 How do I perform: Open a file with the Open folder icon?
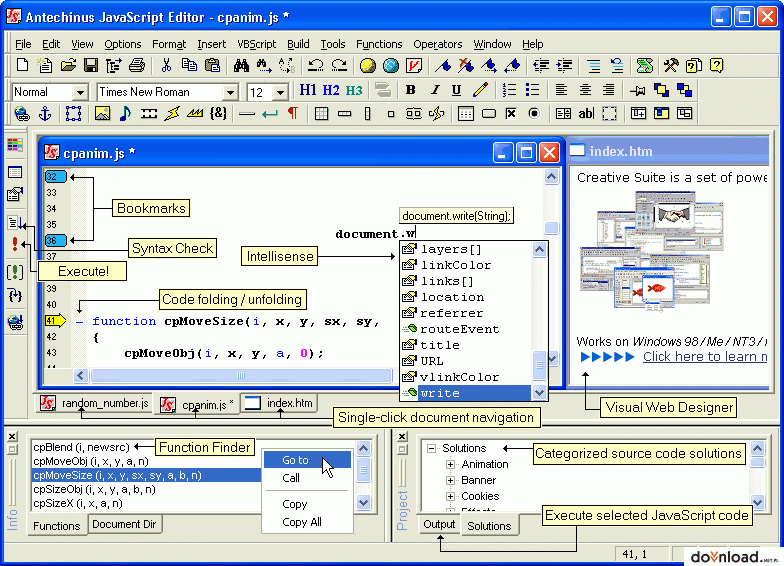pyautogui.click(x=68, y=65)
